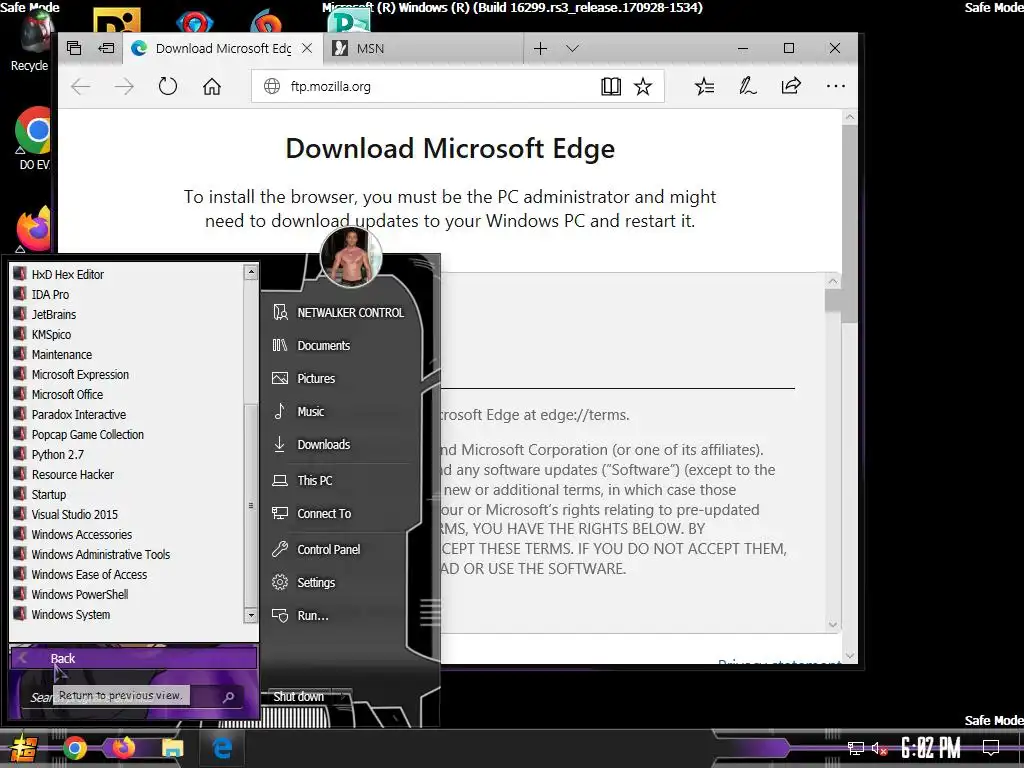Open Resource Hacker folder
The image size is (1024, 768).
72,474
